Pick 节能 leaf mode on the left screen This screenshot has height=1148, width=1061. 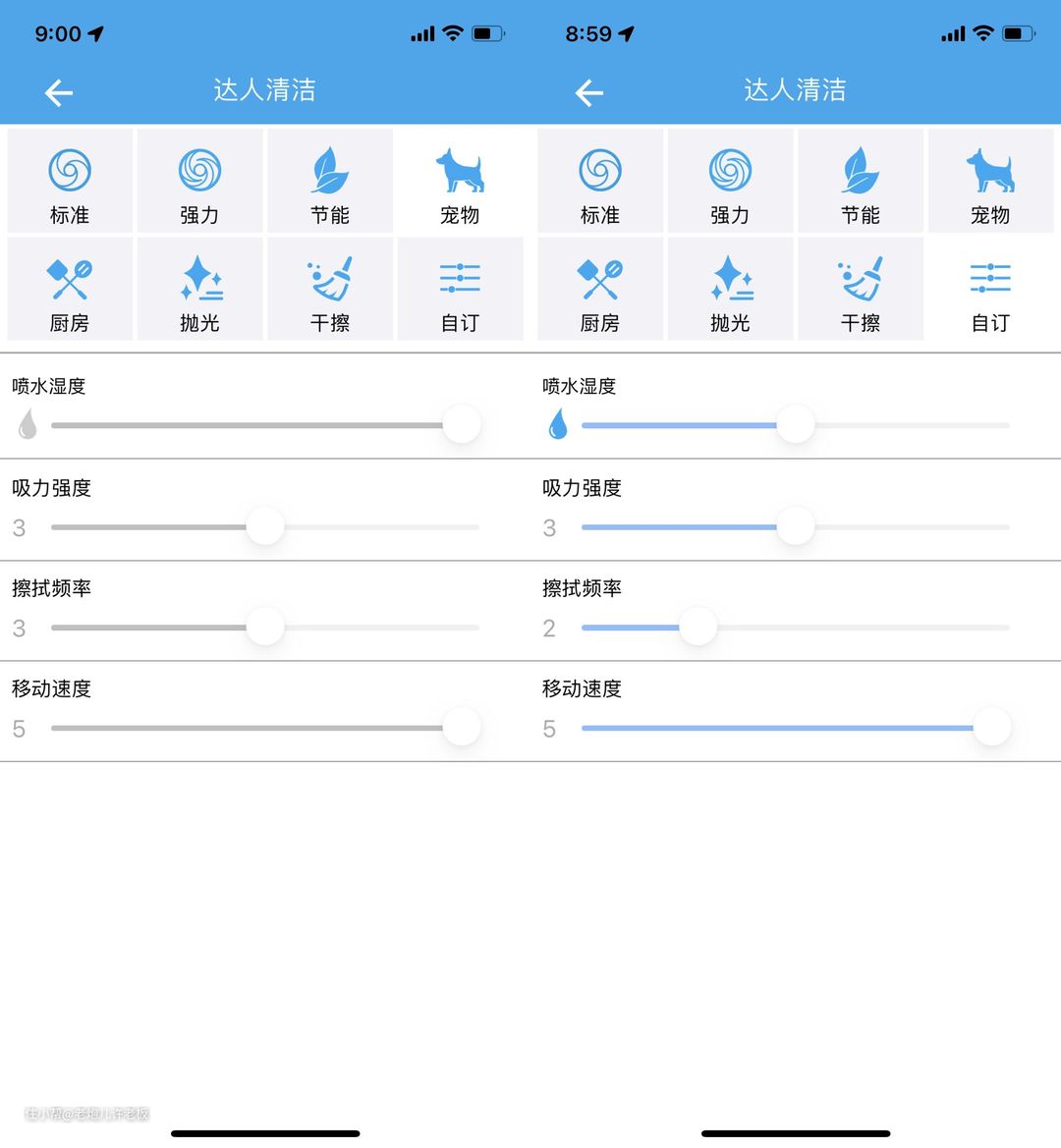330,182
